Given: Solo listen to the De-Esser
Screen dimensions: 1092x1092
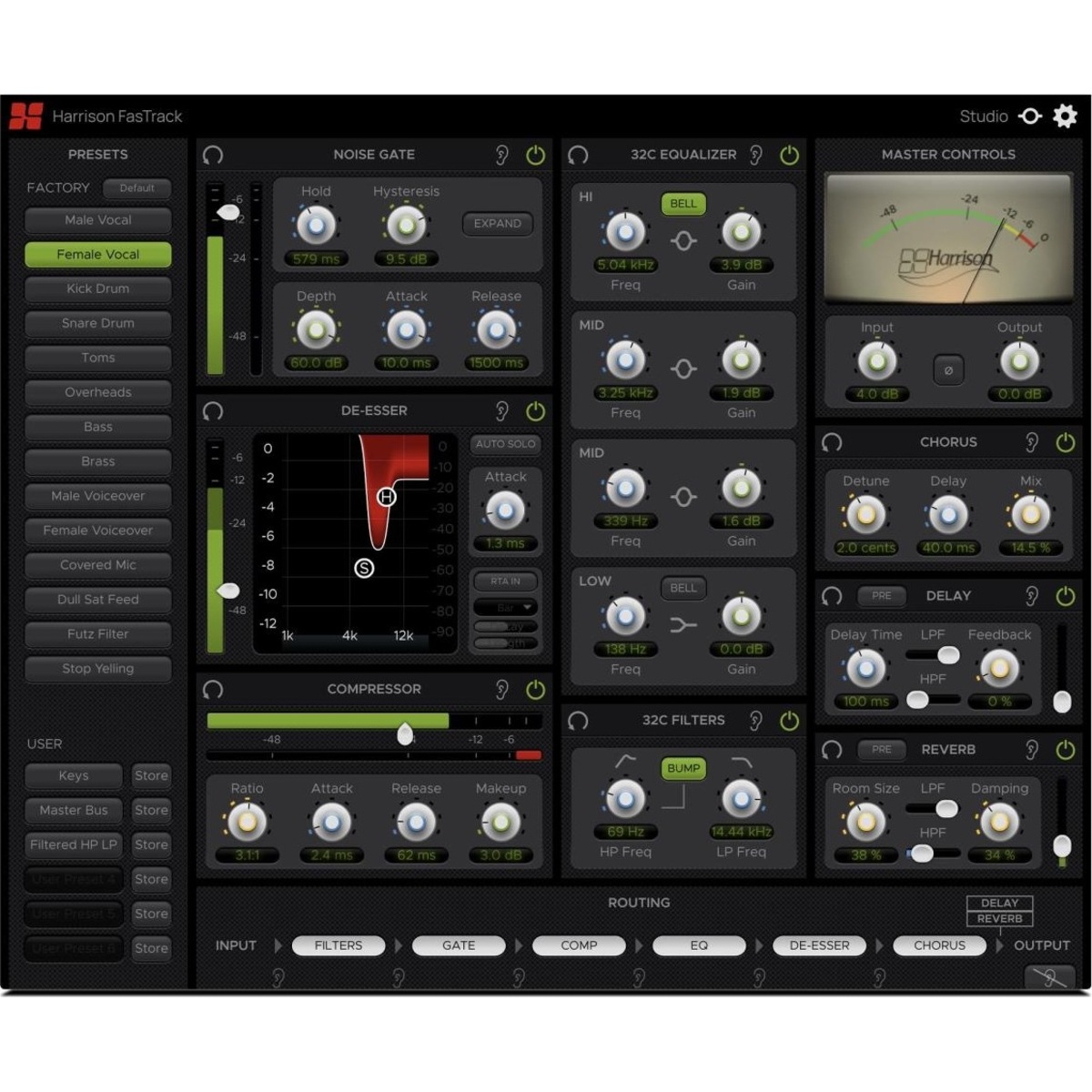Looking at the screenshot, I should pos(502,410).
